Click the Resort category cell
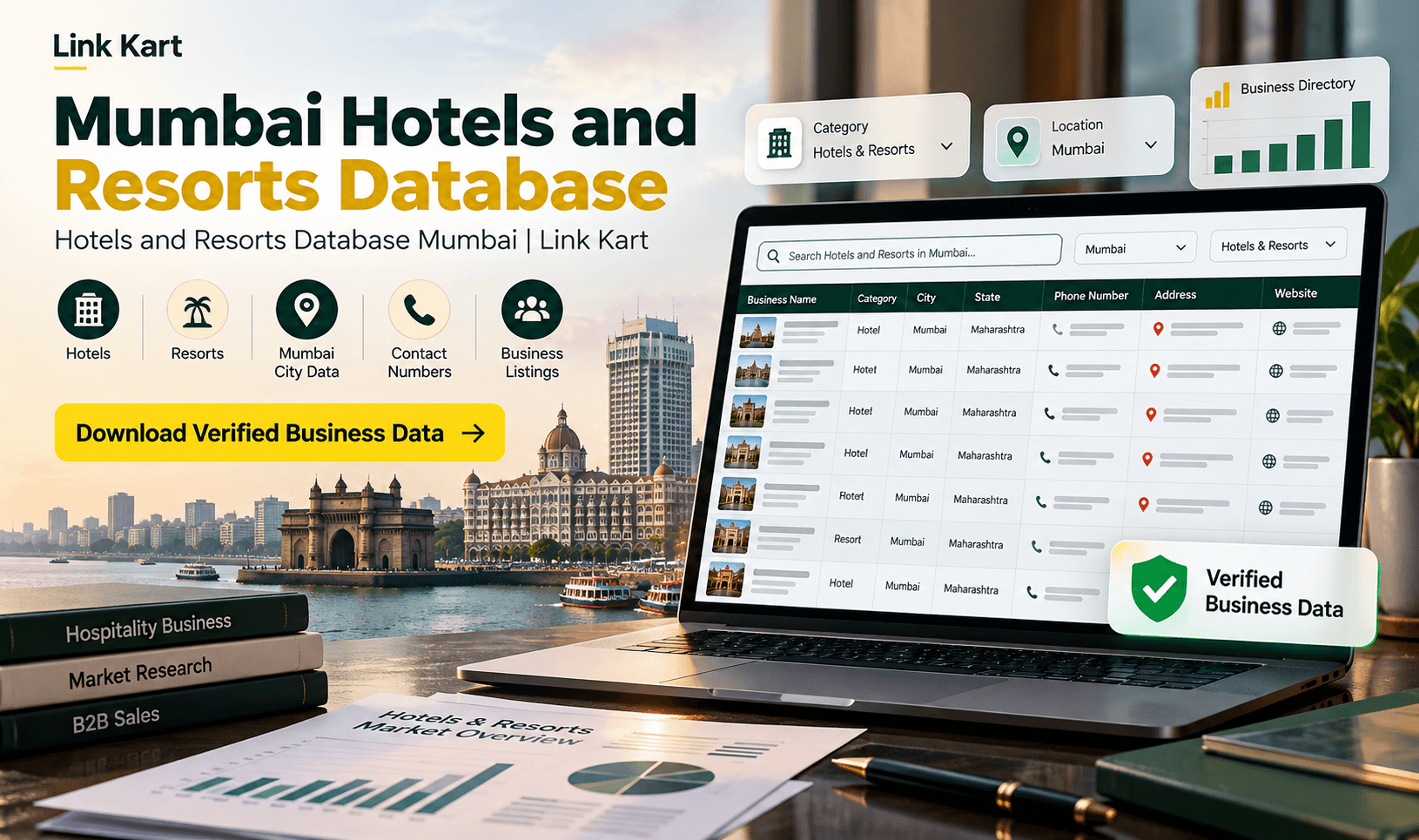 (x=847, y=540)
